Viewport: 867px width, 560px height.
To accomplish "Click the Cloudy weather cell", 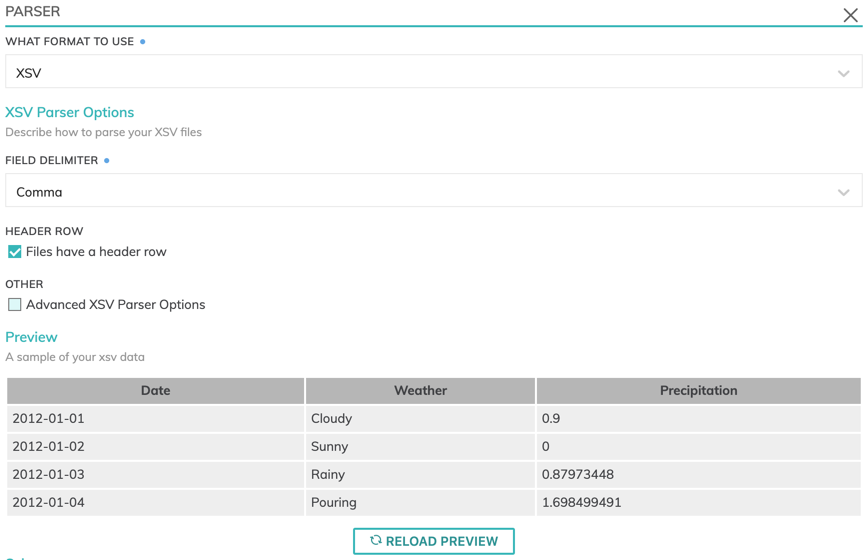I will 420,418.
